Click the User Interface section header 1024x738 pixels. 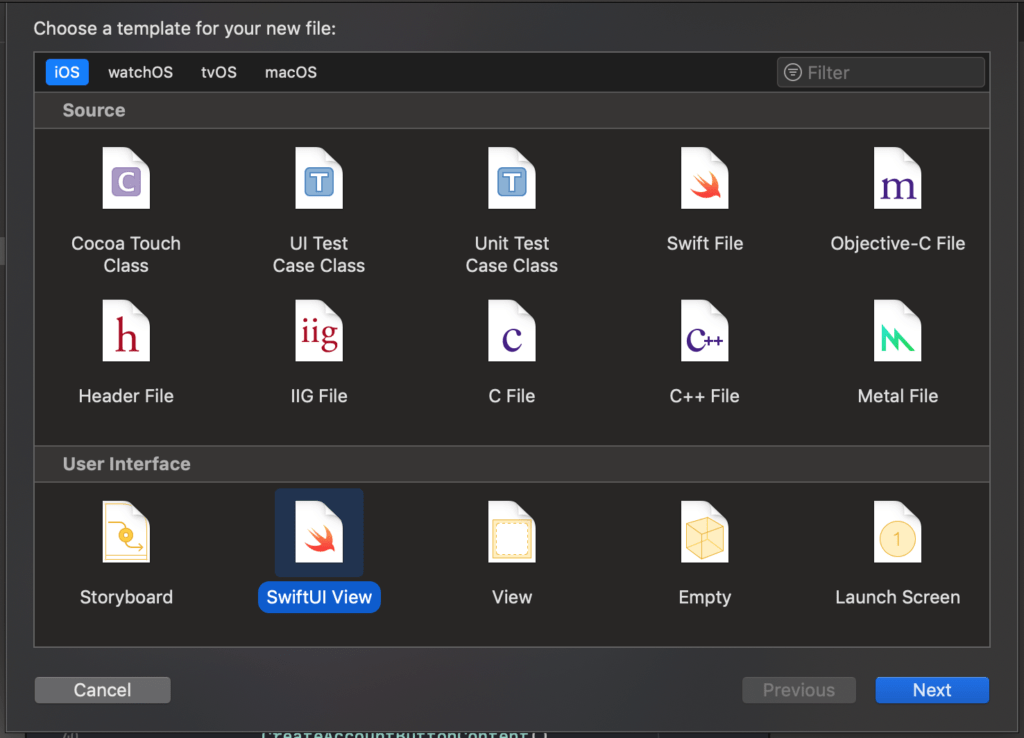512,464
